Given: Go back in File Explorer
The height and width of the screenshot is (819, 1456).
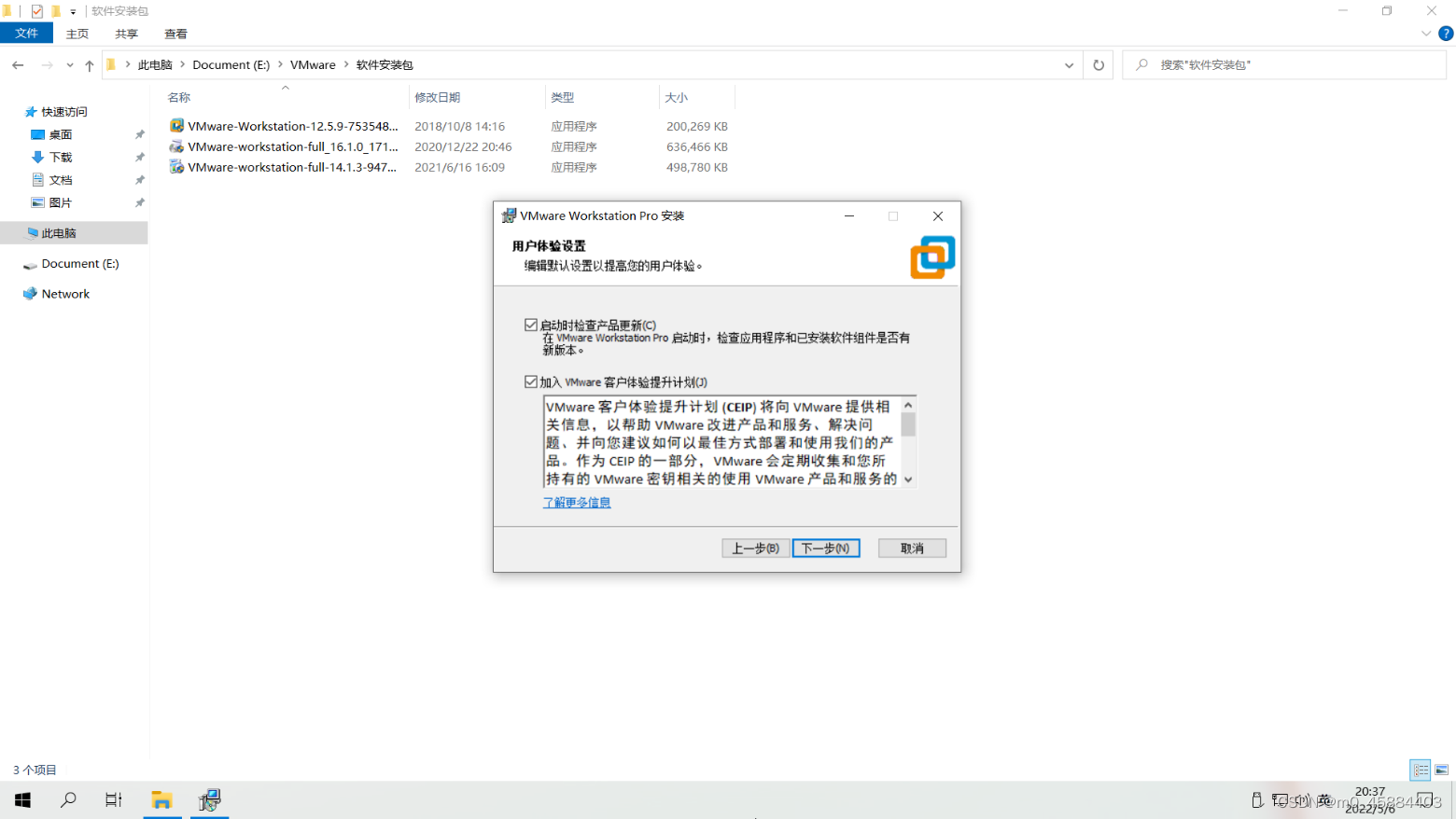Looking at the screenshot, I should click(x=18, y=65).
